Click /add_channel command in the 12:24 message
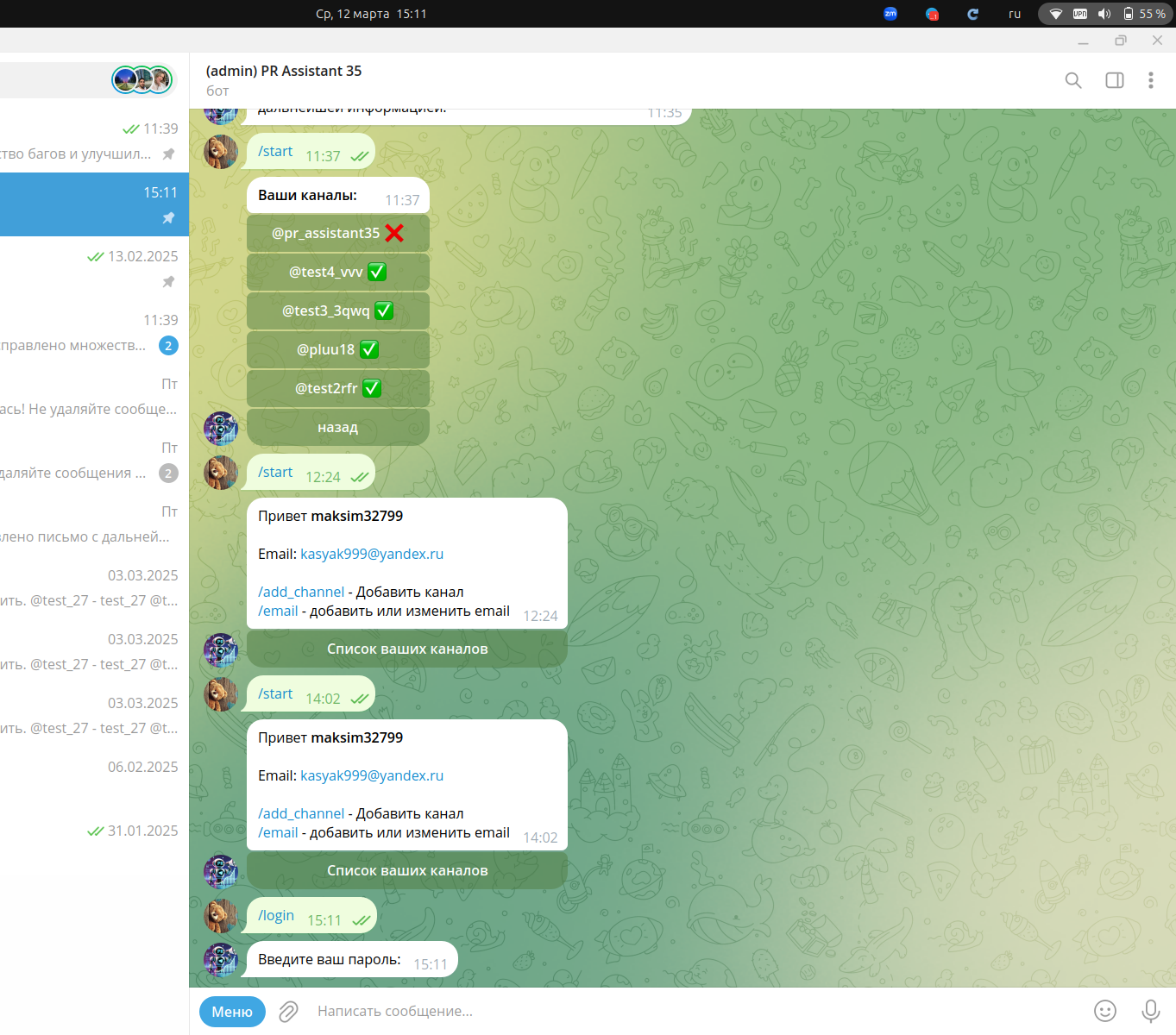This screenshot has width=1176, height=1035. click(301, 592)
